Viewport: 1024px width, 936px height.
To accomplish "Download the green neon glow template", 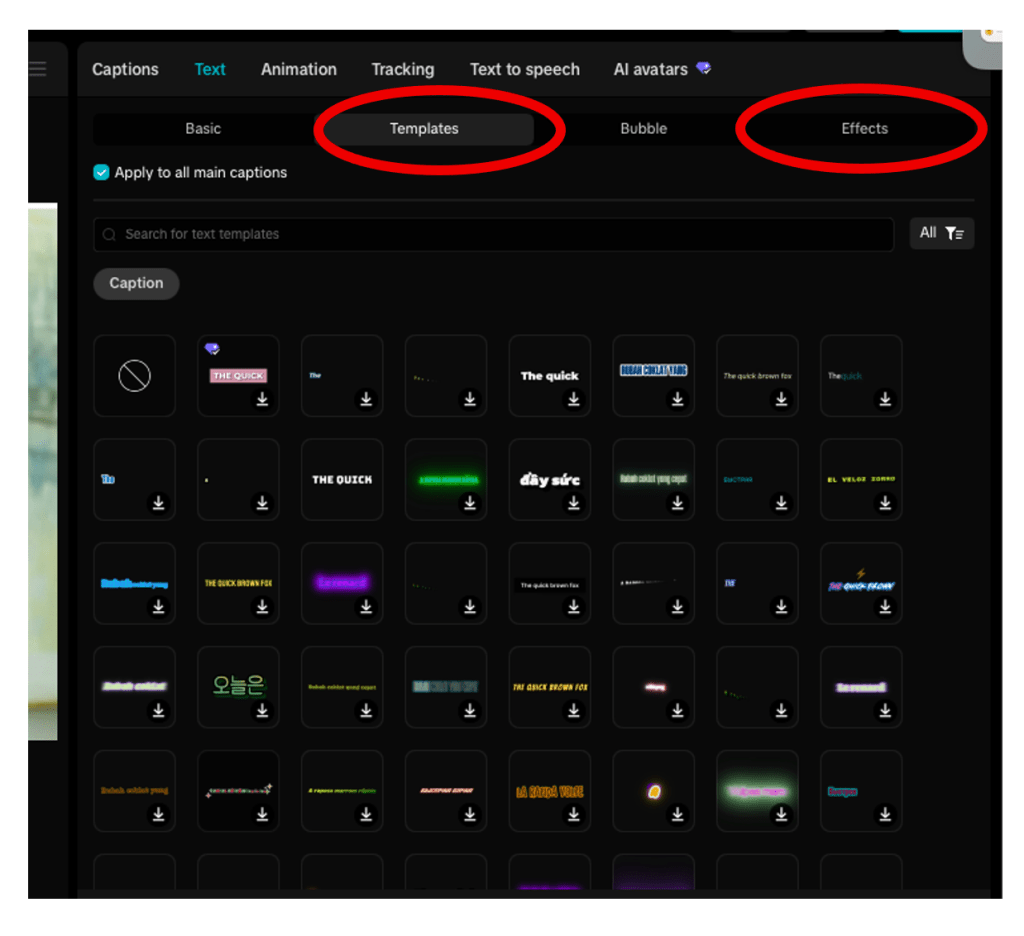I will point(470,503).
